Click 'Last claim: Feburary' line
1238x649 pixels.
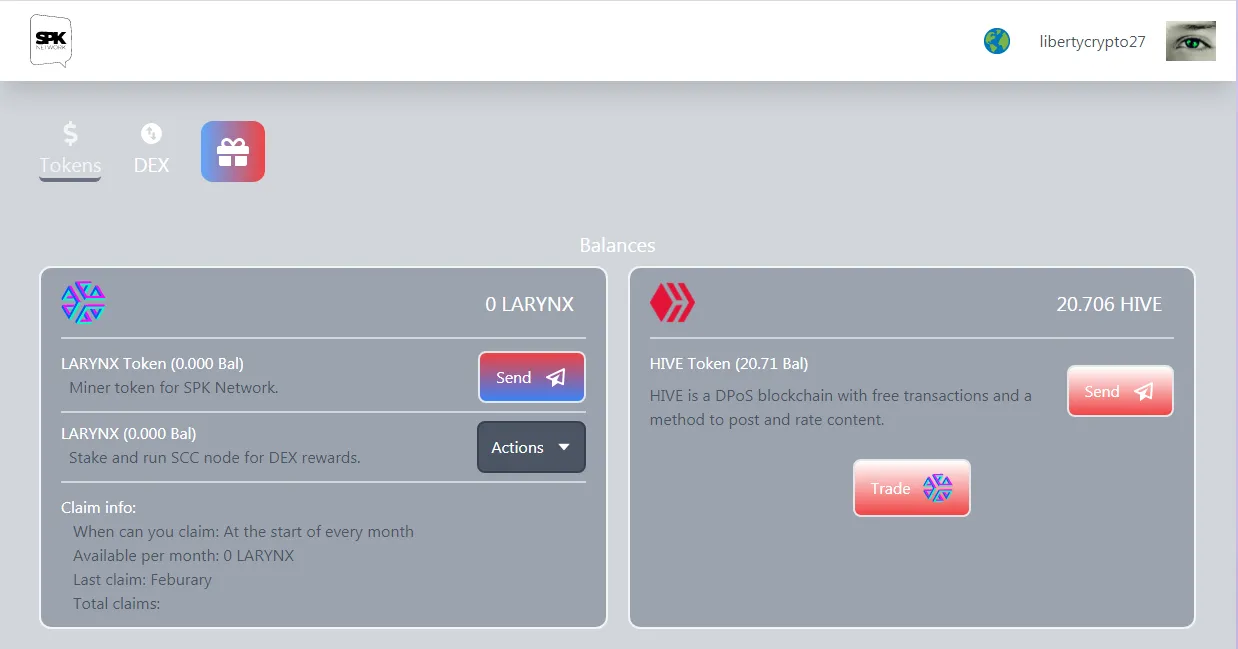[x=142, y=580]
